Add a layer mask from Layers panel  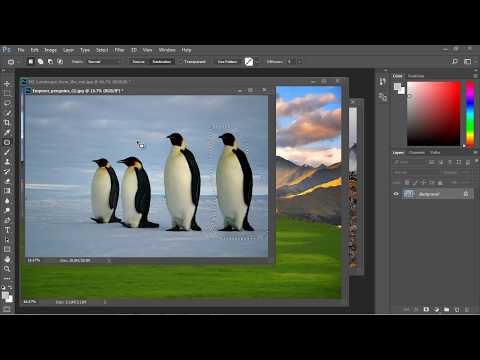pyautogui.click(x=426, y=309)
